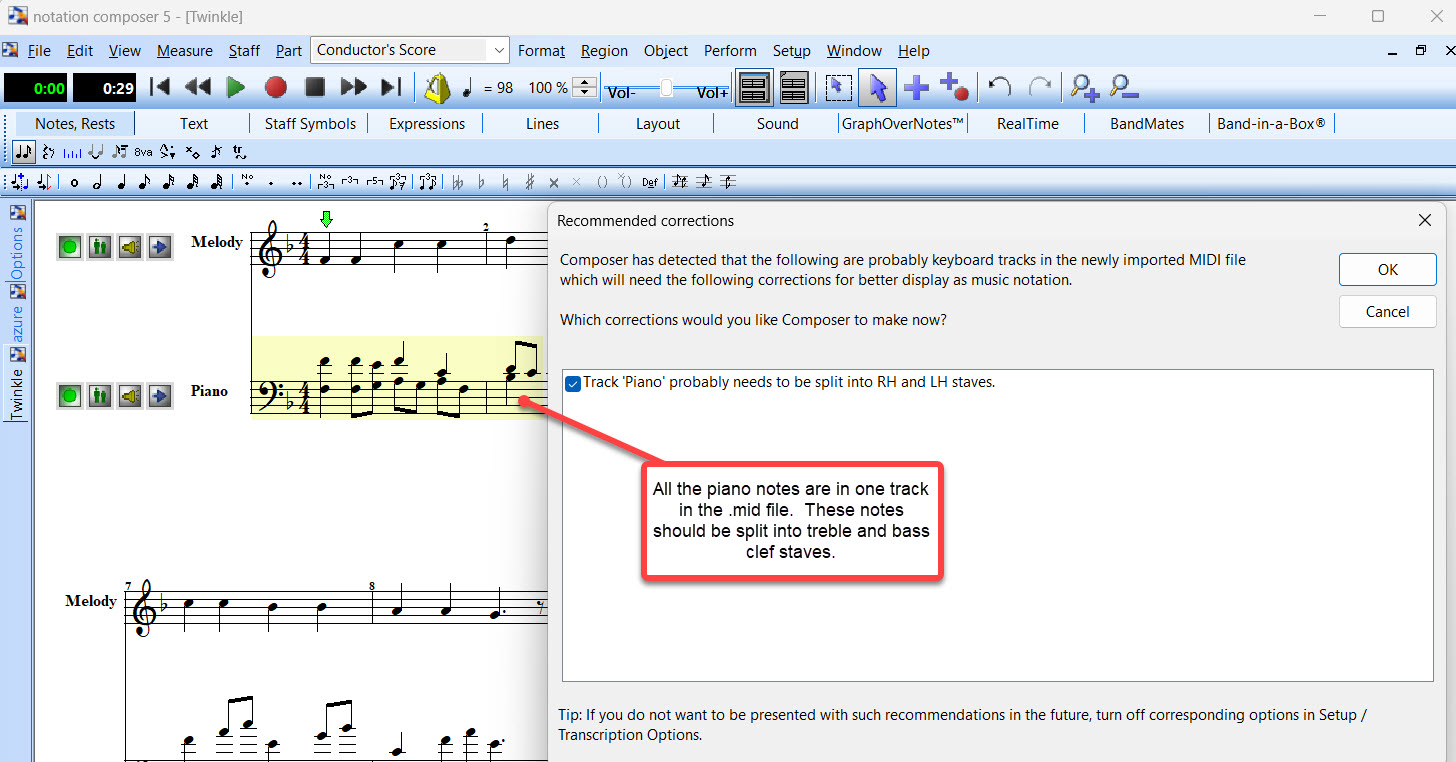Click the volume slider handle
The image size is (1456, 762).
click(667, 88)
